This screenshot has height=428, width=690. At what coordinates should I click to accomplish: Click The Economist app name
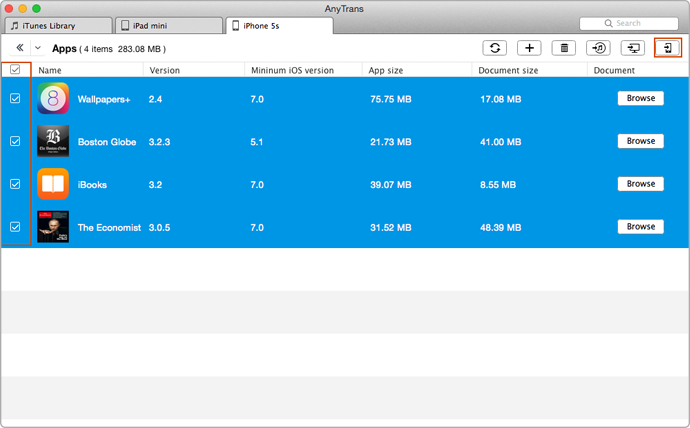pyautogui.click(x=109, y=227)
